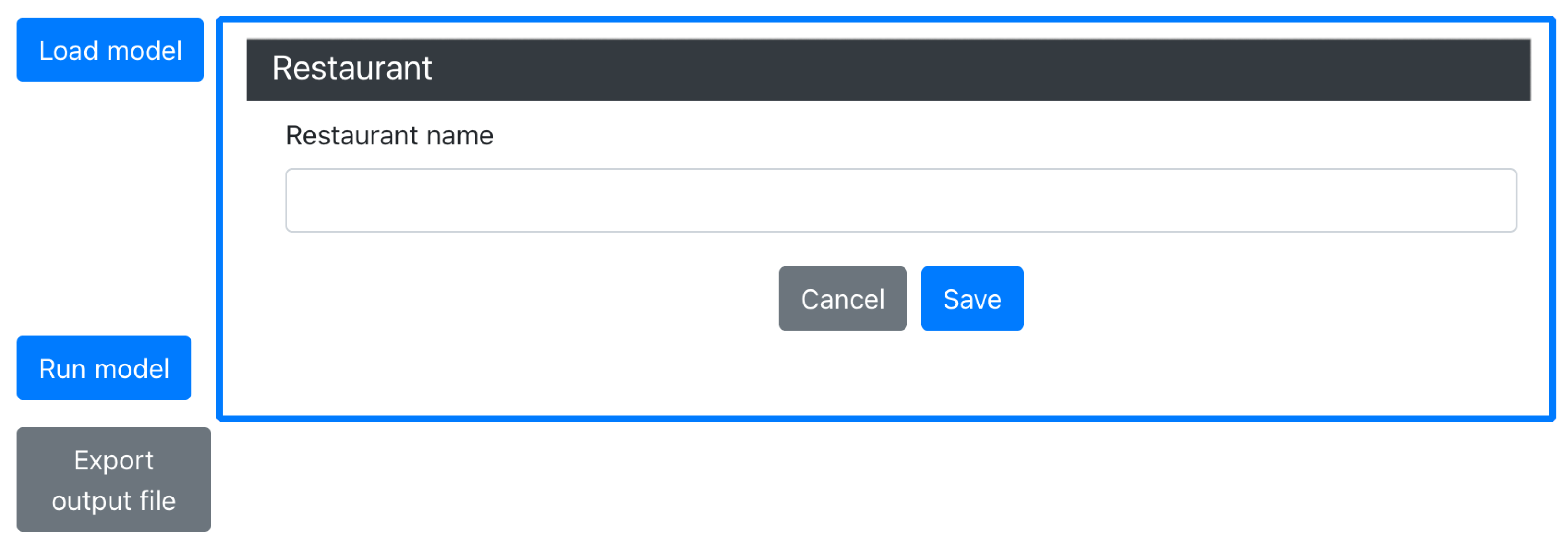Focus the Restaurant name text field
Viewport: 1568px width, 548px height.
pyautogui.click(x=900, y=200)
